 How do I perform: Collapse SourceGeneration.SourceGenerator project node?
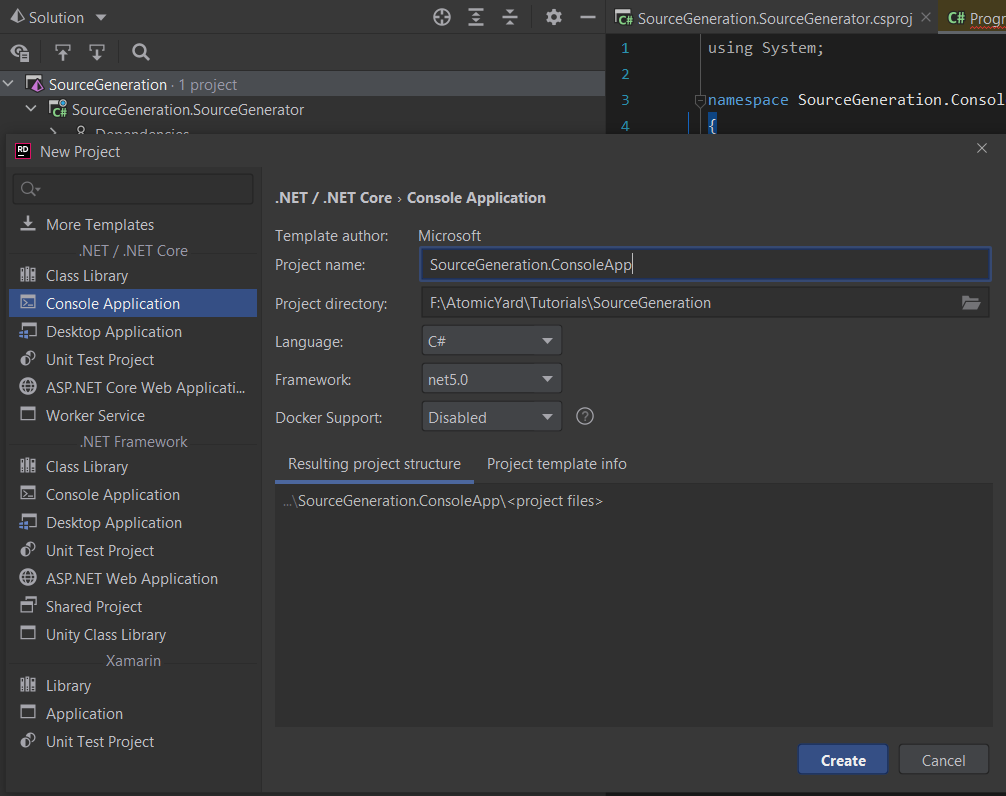(x=31, y=109)
